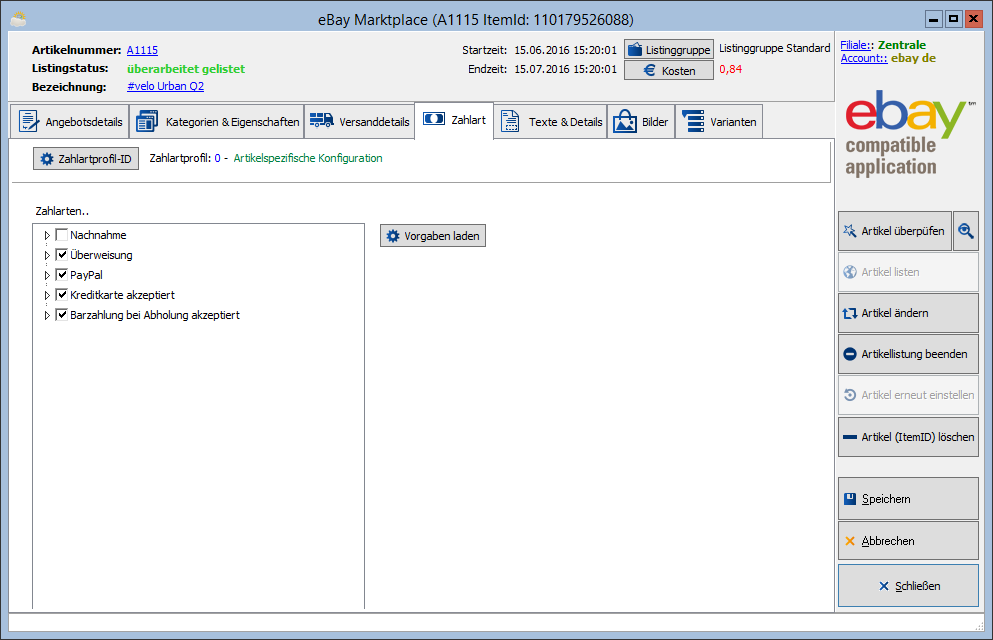Expand the Überweisung tree node
The height and width of the screenshot is (640, 993).
pos(47,255)
